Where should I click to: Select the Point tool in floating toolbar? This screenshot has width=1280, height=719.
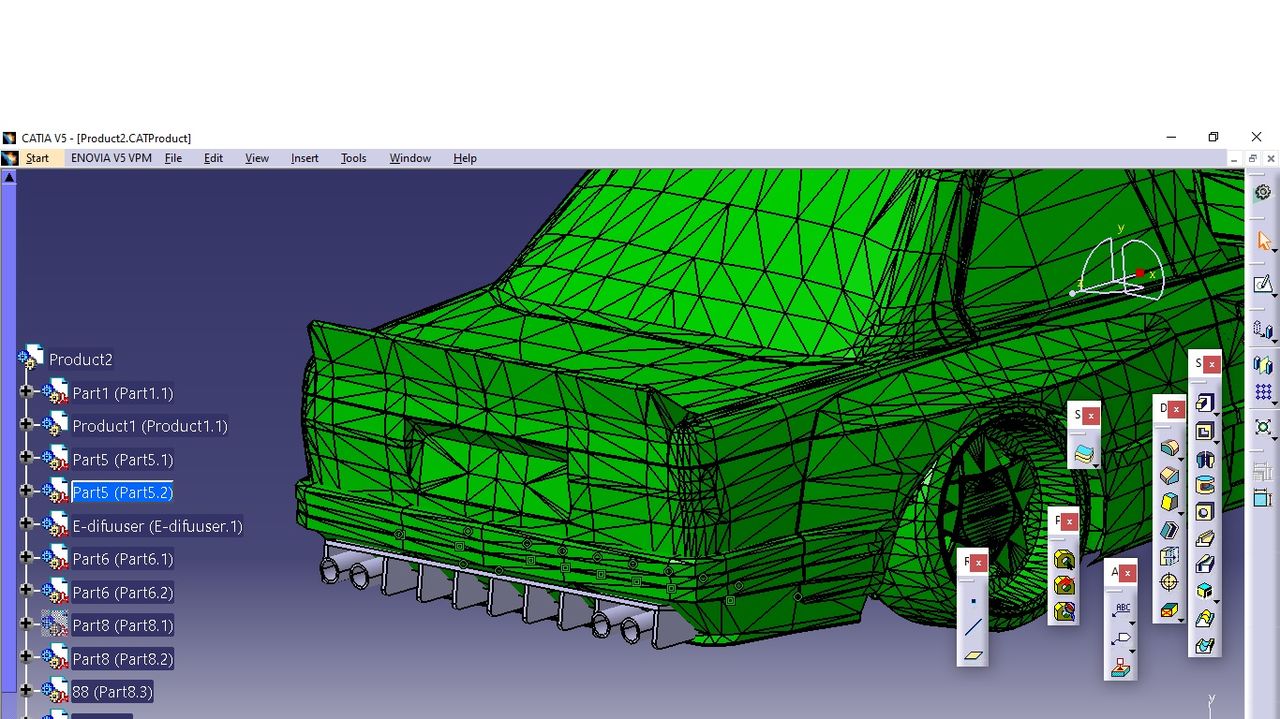coord(973,601)
